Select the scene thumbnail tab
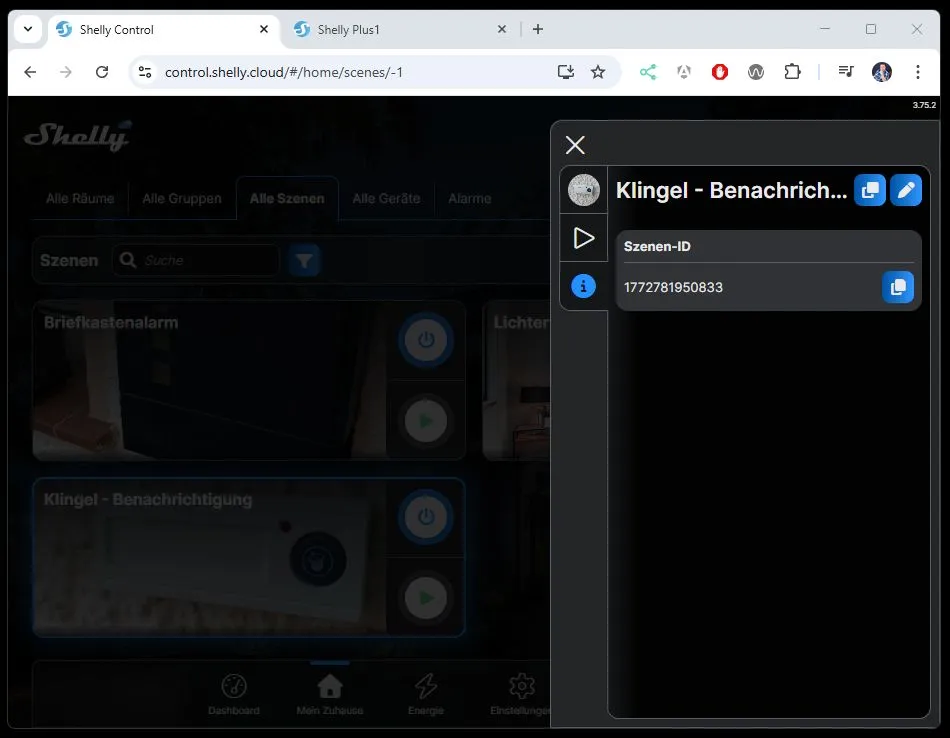Screen dimensions: 950x738 tap(583, 190)
